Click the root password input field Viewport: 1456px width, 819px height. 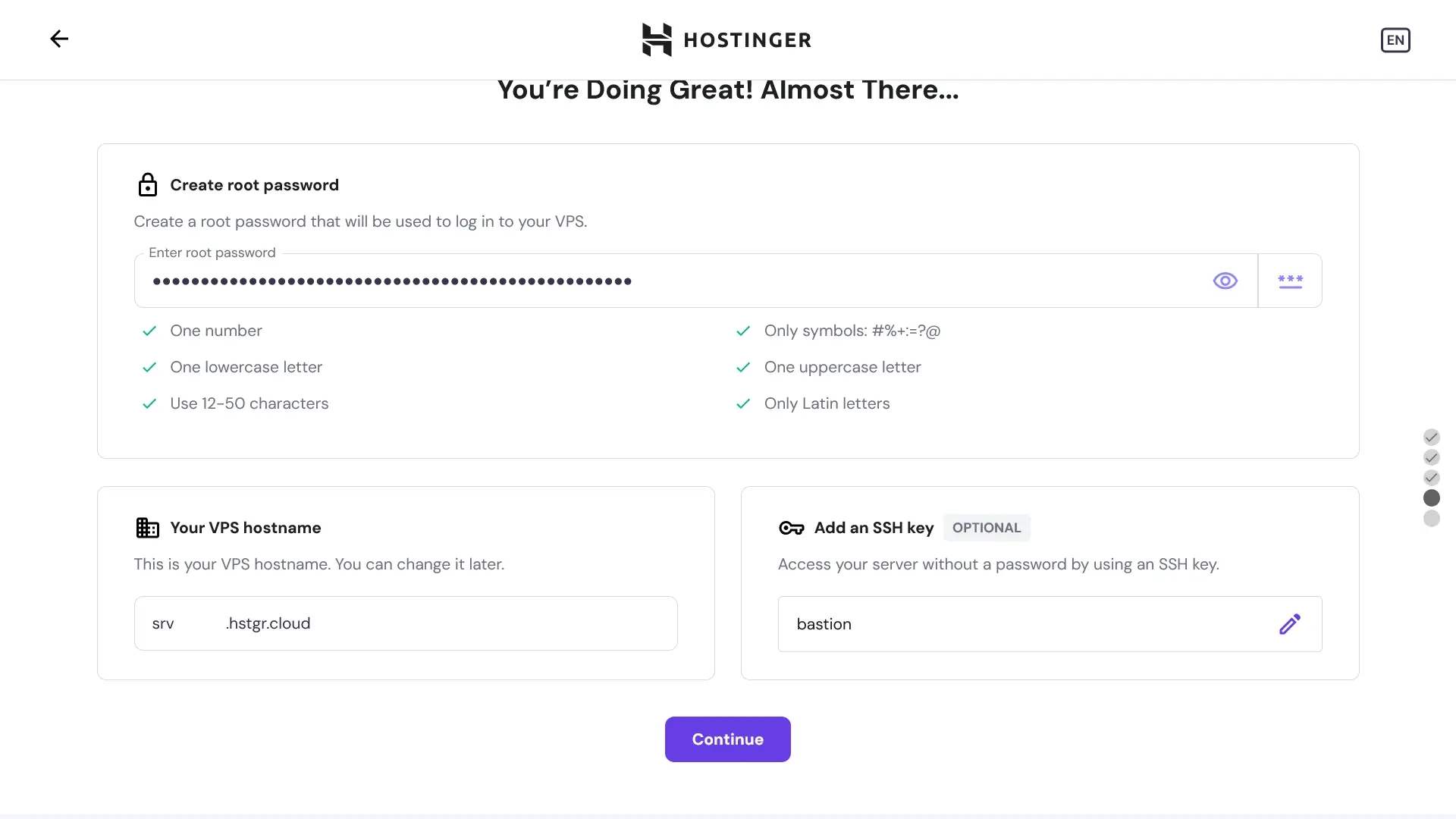tap(667, 281)
